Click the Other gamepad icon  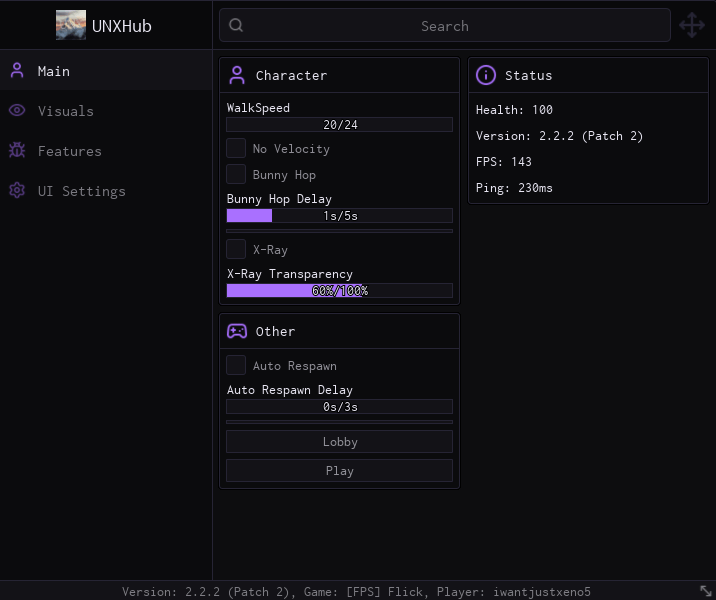[x=237, y=331]
